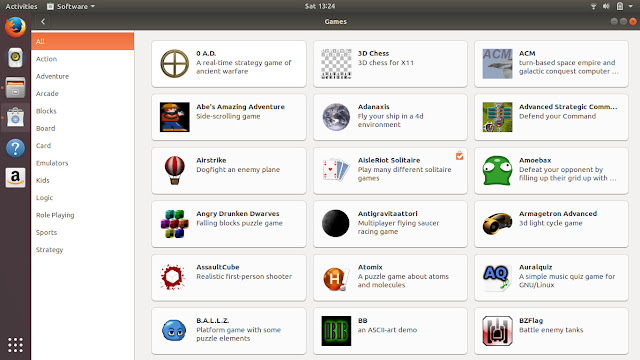Click 'an ASCII-art demo' description
This screenshot has width=640, height=360.
click(387, 330)
